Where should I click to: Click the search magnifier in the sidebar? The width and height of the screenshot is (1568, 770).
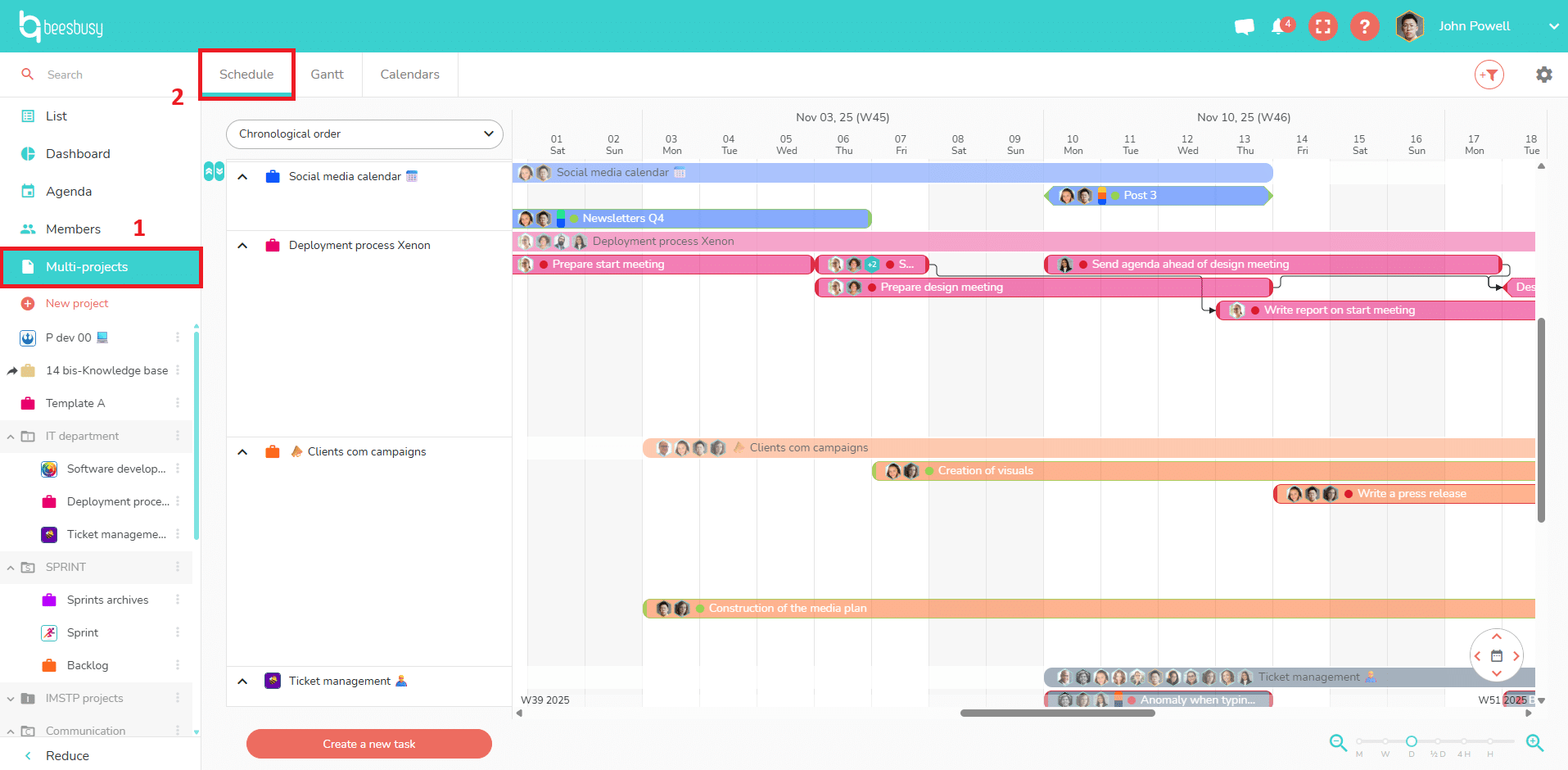27,74
